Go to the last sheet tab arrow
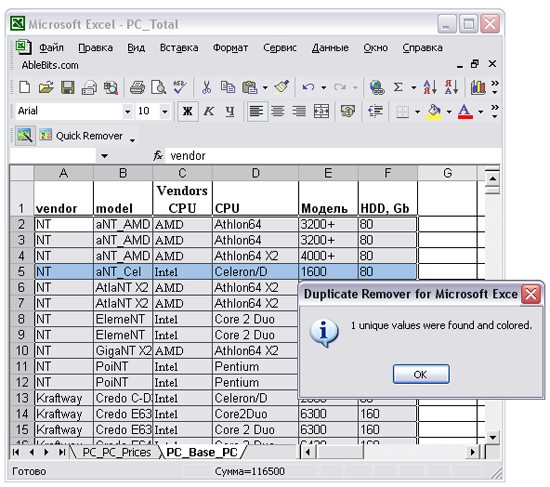Image resolution: width=550 pixels, height=487 pixels. pos(62,452)
